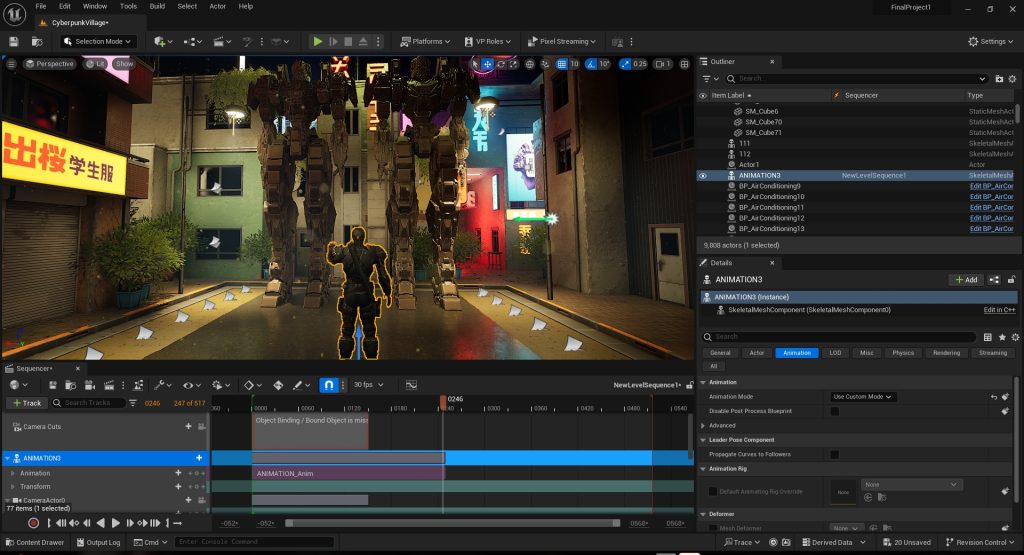Screen dimensions: 1024x555
Task: Open the Sequencer keyframe diamond options dropdown
Action: click(x=253, y=385)
